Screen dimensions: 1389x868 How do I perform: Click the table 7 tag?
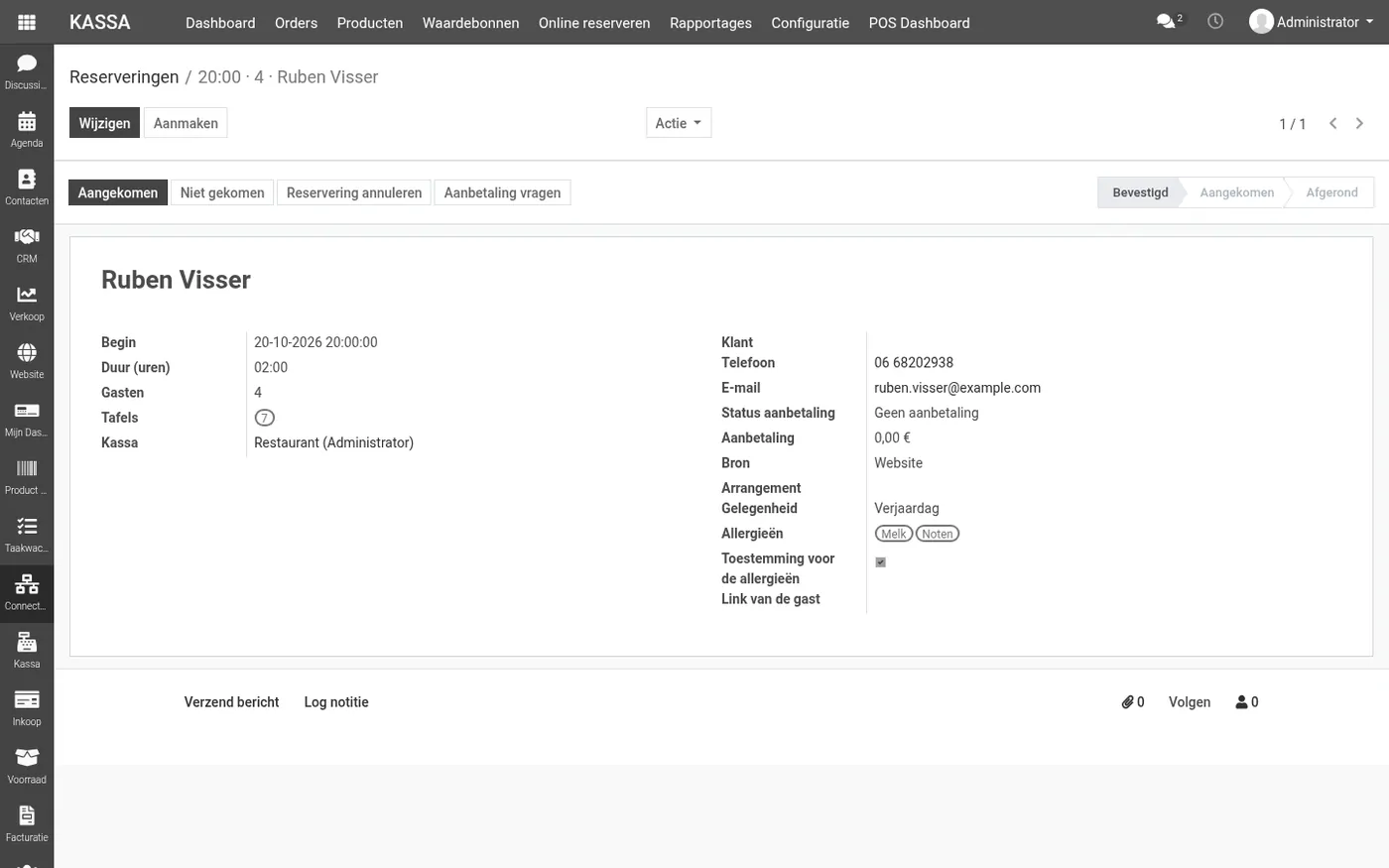[265, 418]
